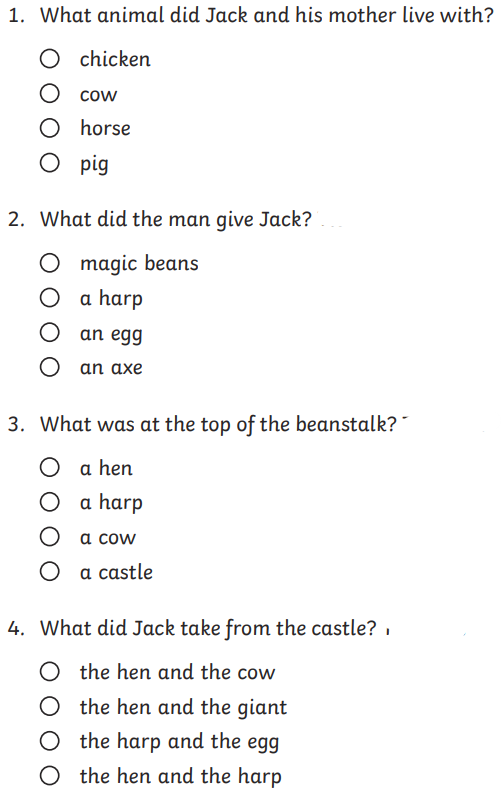Mark the 'an egg' answer circle
The image size is (502, 790).
pyautogui.click(x=50, y=333)
